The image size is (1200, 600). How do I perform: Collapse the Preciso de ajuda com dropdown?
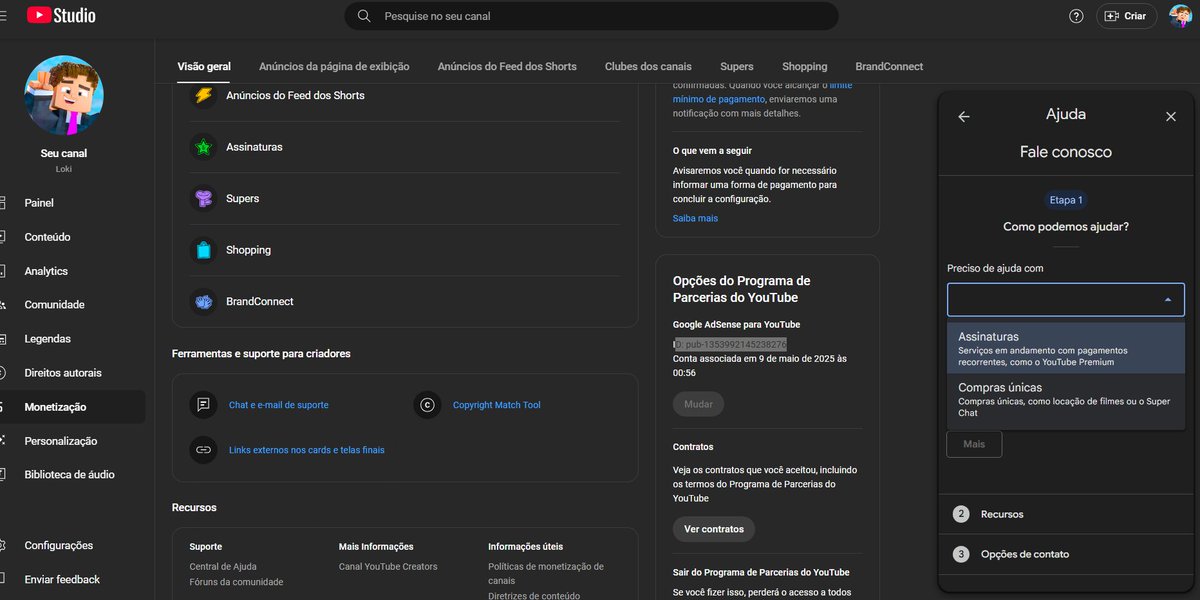point(1167,299)
